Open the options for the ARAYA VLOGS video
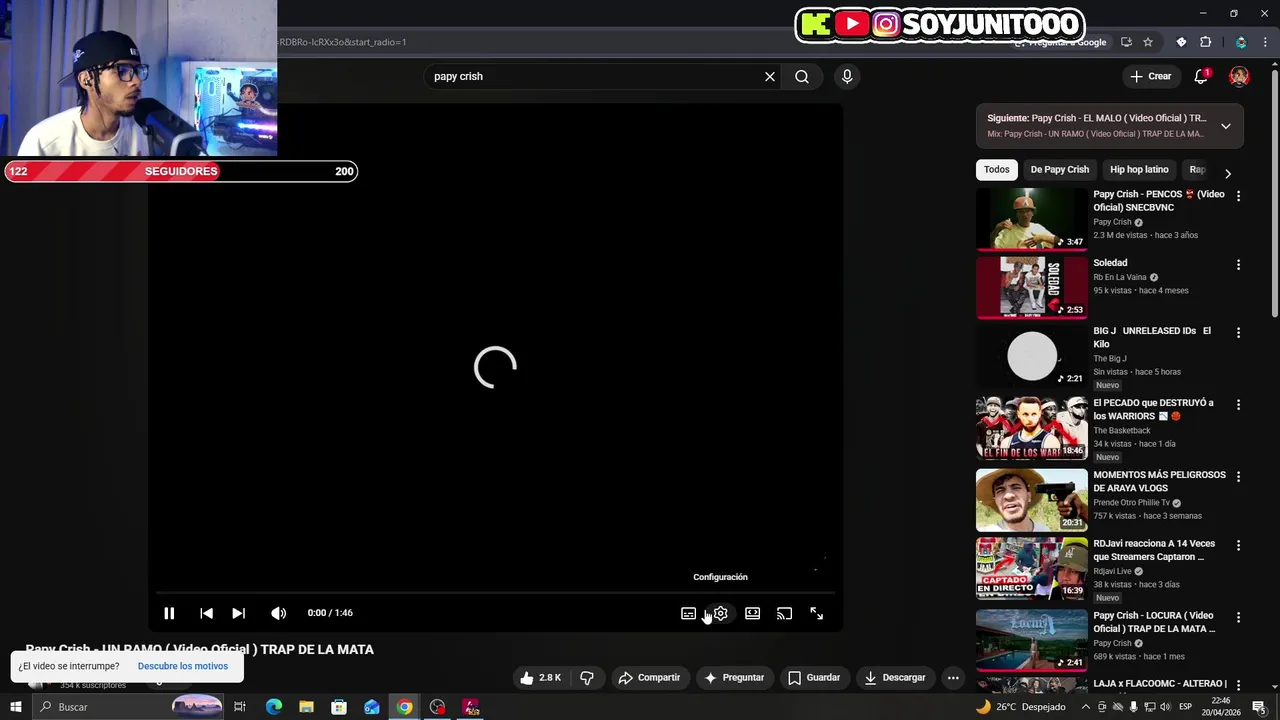The width and height of the screenshot is (1280, 720). pyautogui.click(x=1238, y=477)
